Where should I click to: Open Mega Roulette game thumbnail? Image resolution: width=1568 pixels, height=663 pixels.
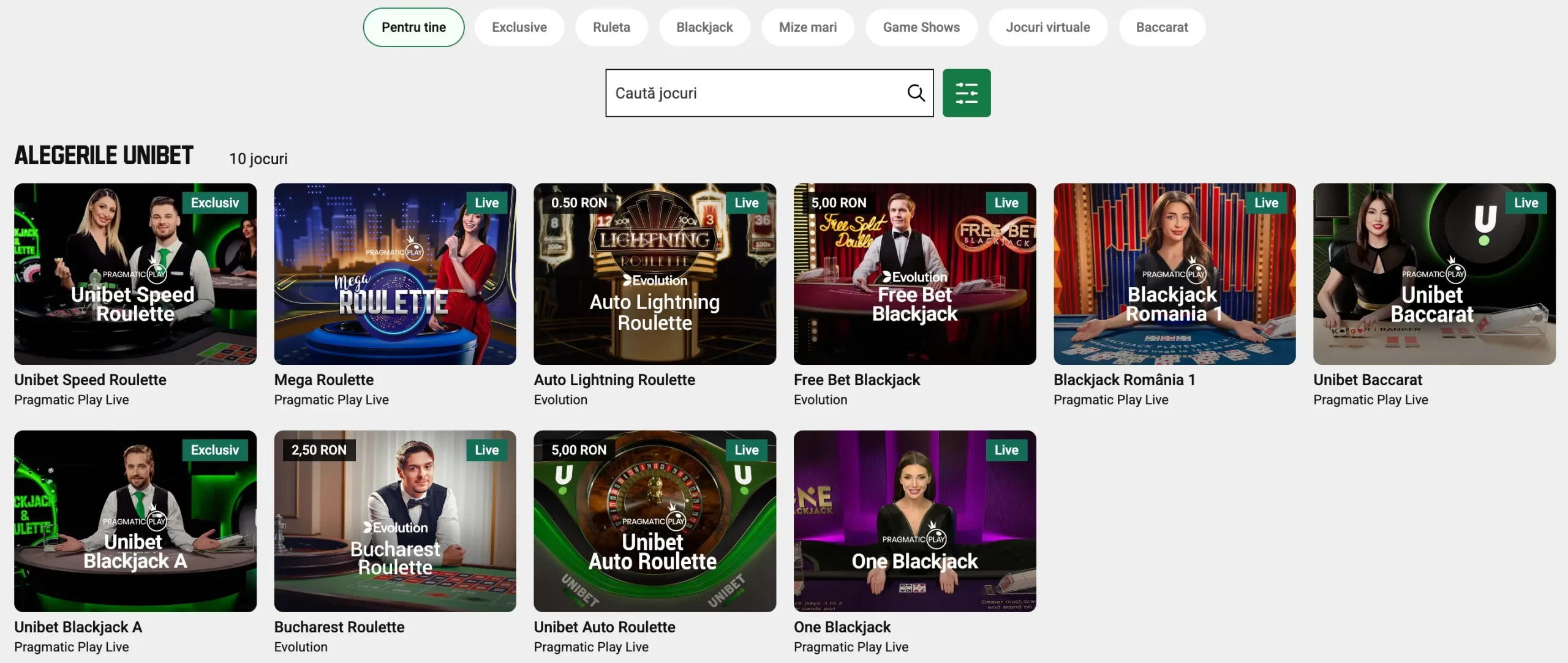(395, 274)
